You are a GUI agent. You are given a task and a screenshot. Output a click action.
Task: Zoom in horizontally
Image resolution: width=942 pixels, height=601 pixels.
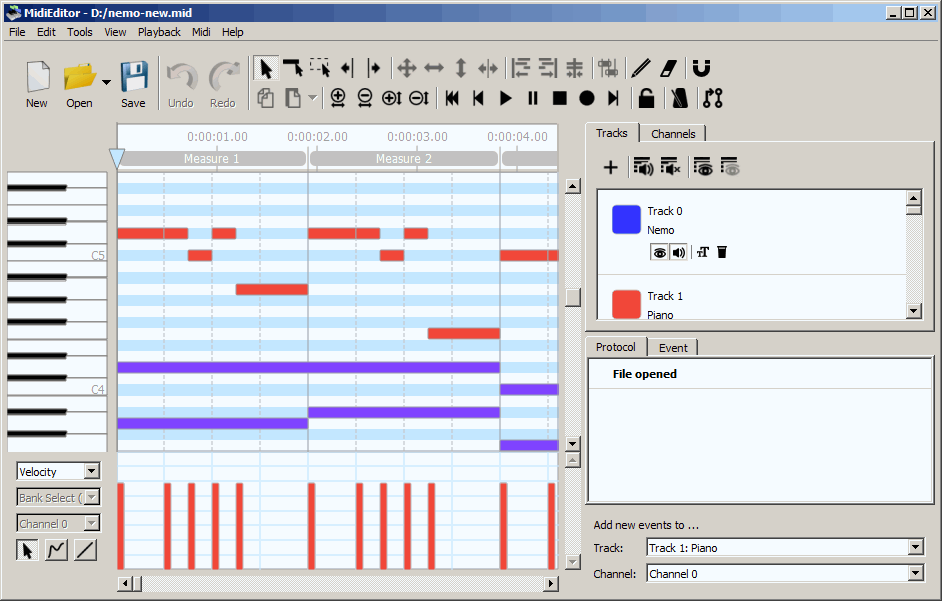point(338,98)
